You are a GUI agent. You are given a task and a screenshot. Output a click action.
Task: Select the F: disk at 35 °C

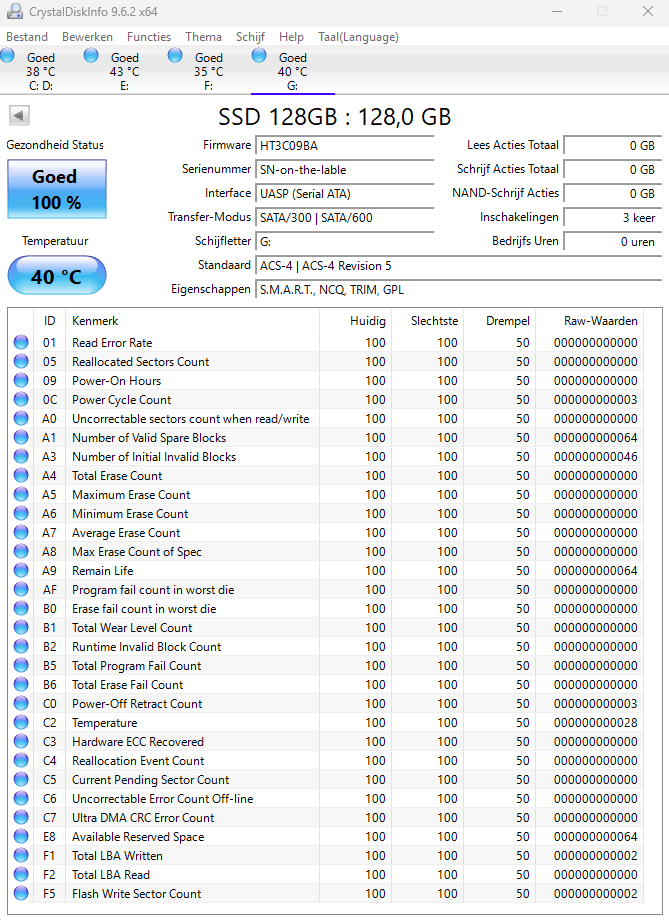(x=209, y=71)
